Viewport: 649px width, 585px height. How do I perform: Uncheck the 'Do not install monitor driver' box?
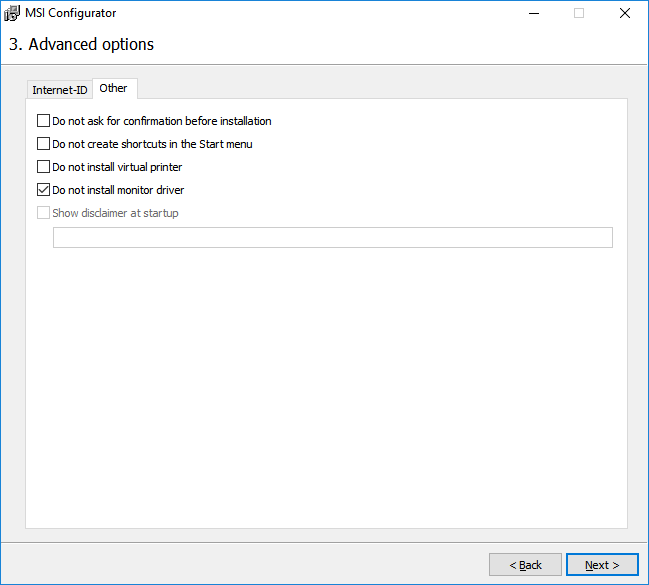(43, 190)
